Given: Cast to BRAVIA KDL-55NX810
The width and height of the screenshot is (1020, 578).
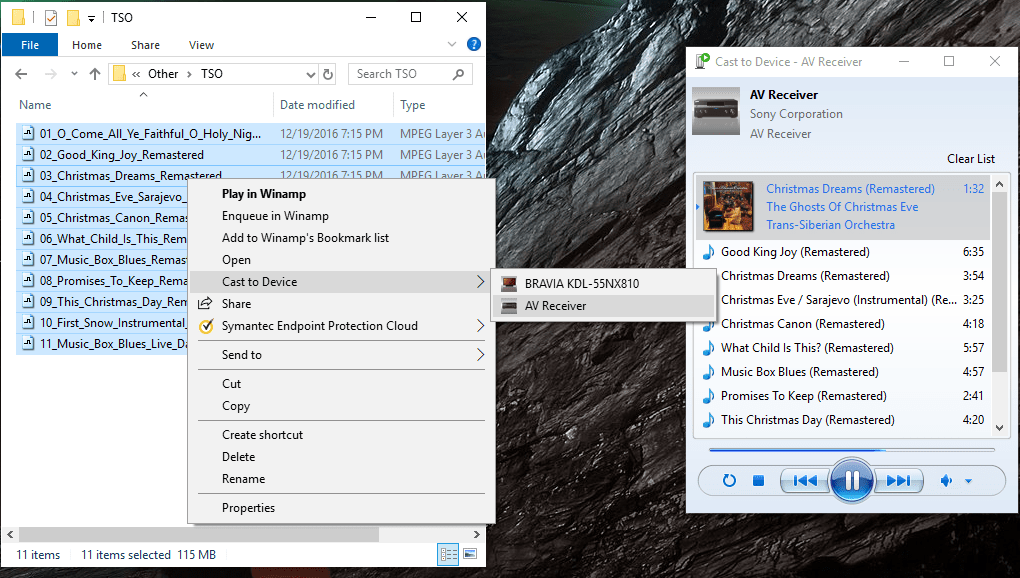Looking at the screenshot, I should pos(582,283).
